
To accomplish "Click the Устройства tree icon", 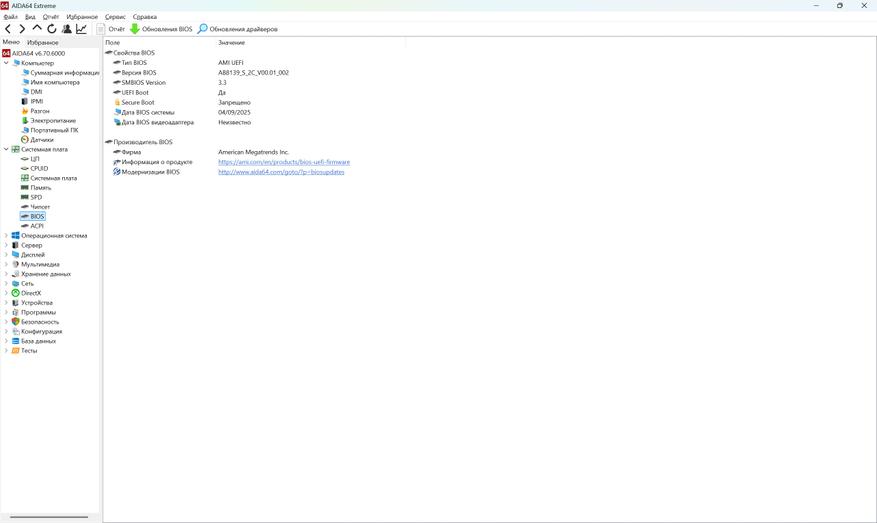I will tap(16, 303).
